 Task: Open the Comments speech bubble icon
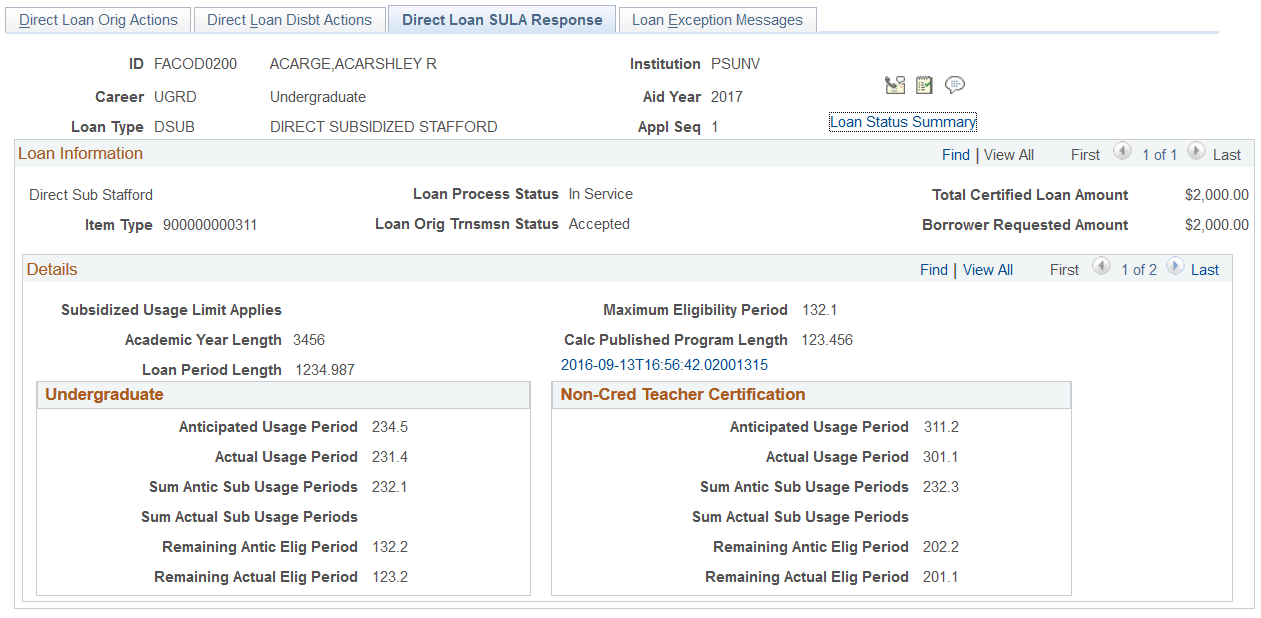coord(955,85)
